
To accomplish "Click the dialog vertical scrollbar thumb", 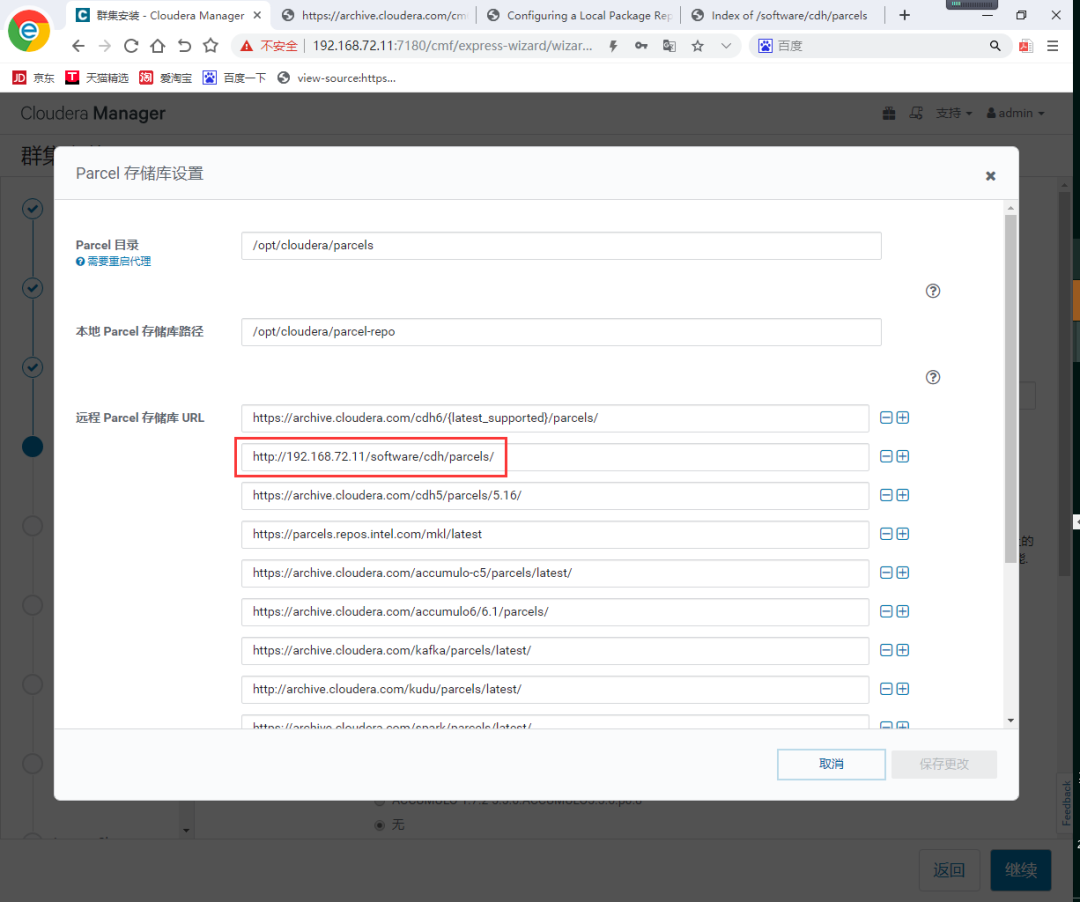I will [1010, 389].
